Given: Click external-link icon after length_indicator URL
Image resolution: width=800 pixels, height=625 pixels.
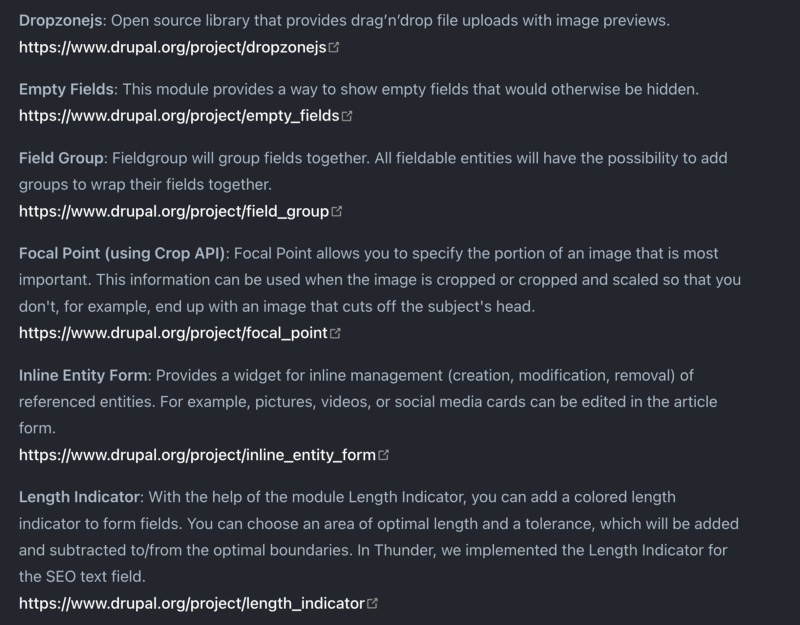Looking at the screenshot, I should click(373, 604).
